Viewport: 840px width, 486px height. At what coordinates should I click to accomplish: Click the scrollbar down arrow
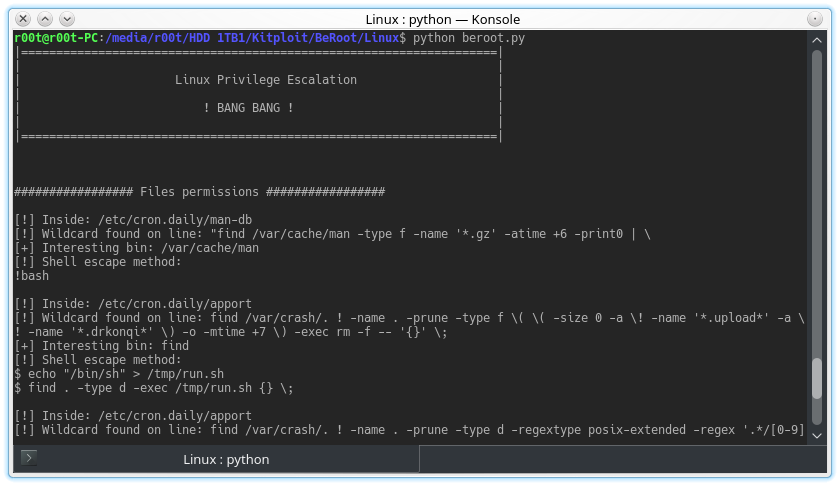click(x=816, y=436)
